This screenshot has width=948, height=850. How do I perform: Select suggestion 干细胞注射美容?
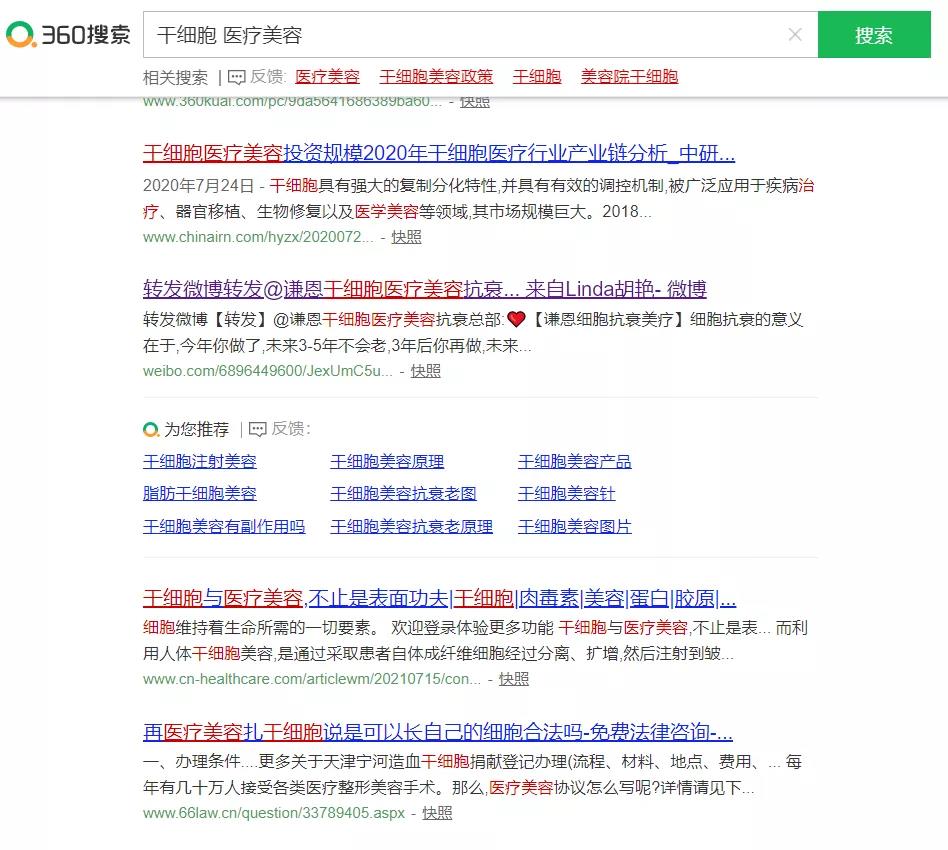(x=200, y=462)
